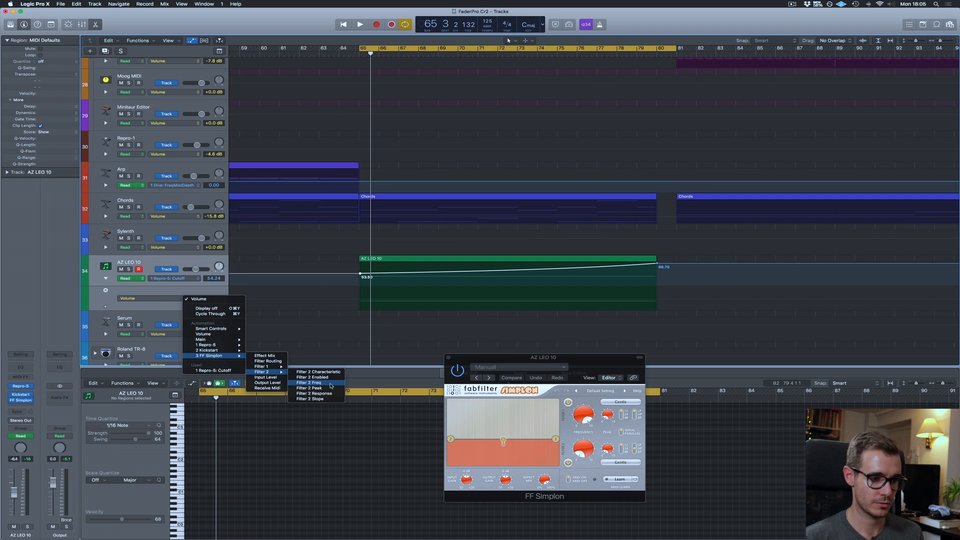
Task: Toggle the purple count-in button
Action: tap(586, 24)
